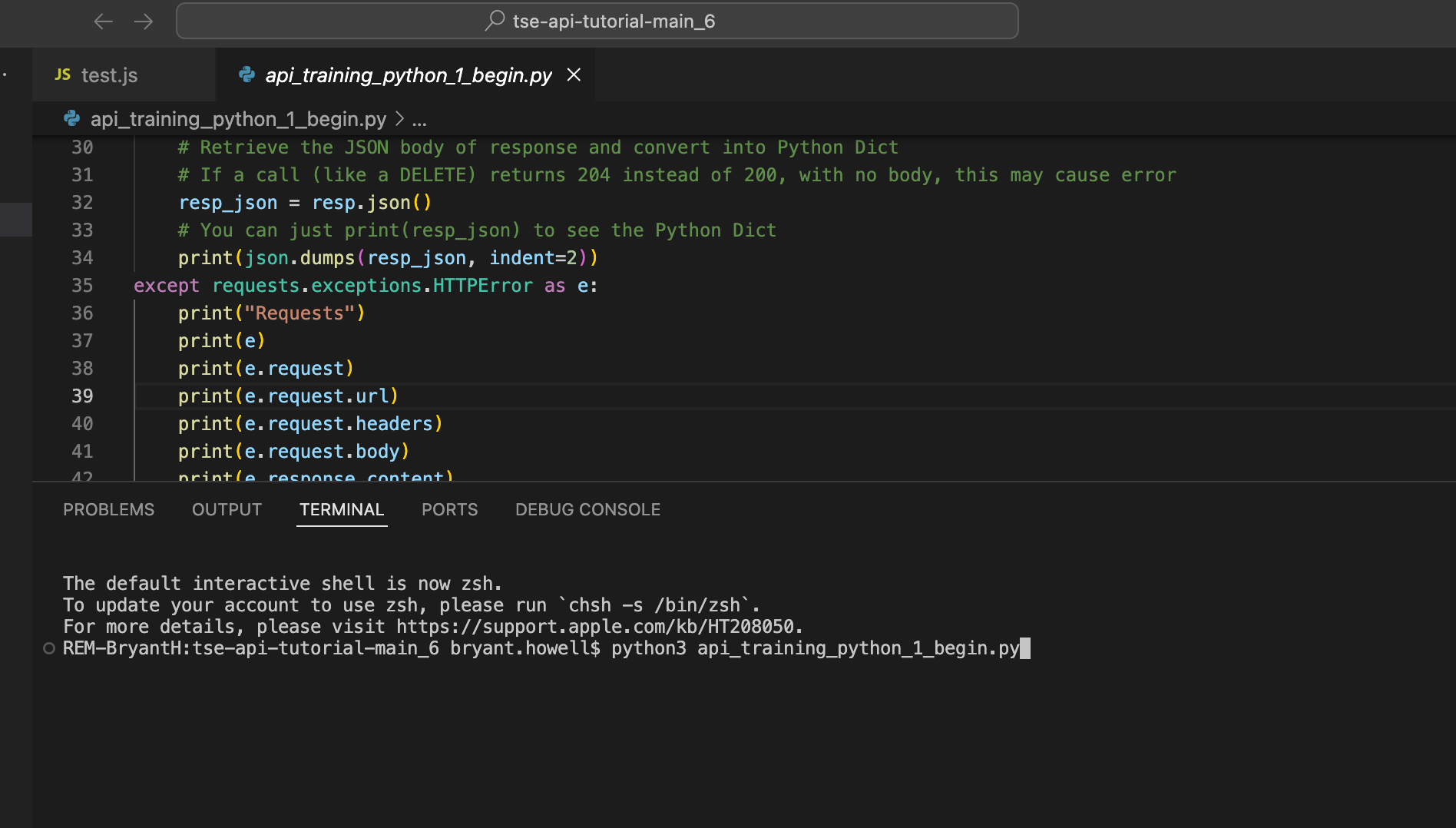Click the circle indicator beside the terminal prompt
1456x828 pixels.
(x=48, y=648)
